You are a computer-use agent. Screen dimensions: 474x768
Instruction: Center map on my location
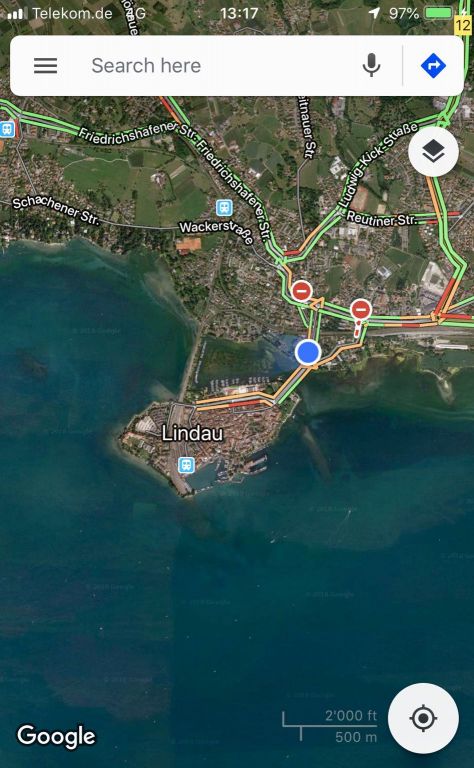(424, 718)
